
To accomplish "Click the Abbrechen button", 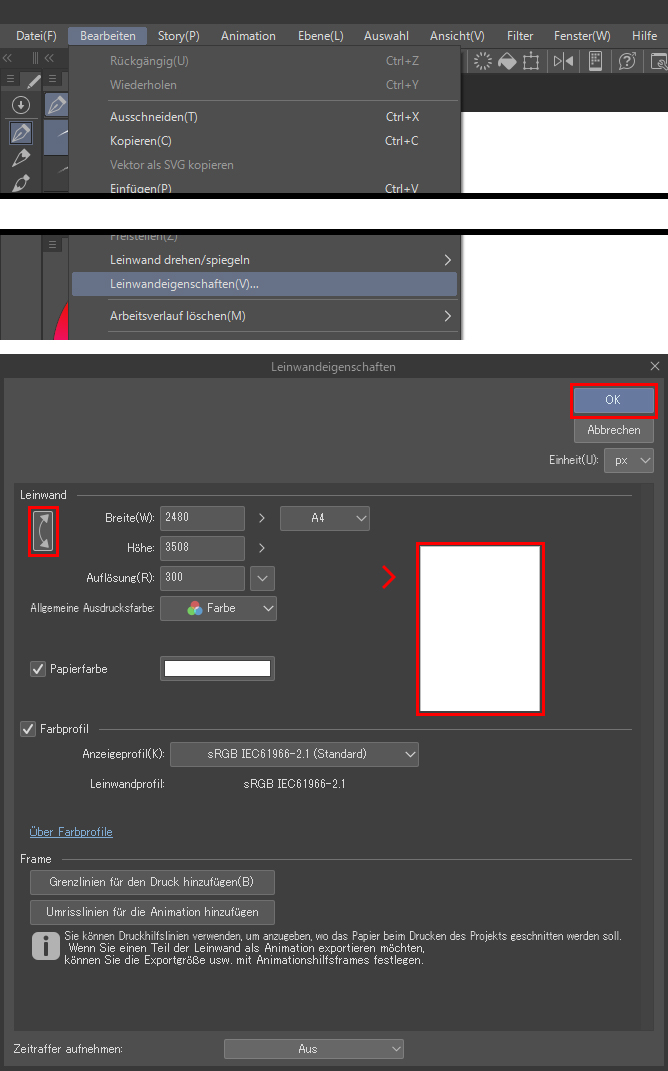I will (x=613, y=430).
